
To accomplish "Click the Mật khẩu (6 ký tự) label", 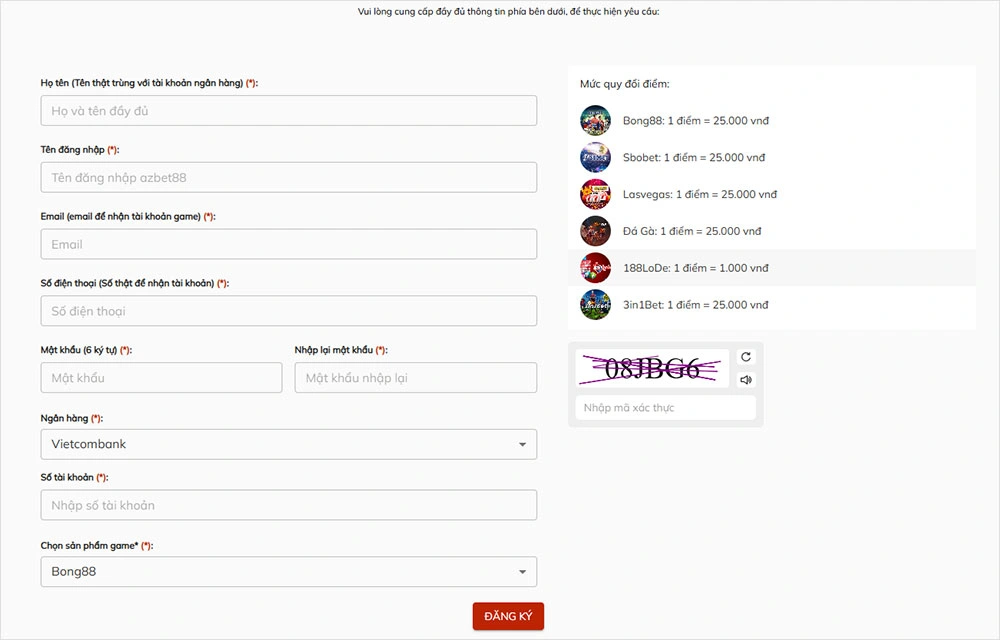I will tap(86, 350).
